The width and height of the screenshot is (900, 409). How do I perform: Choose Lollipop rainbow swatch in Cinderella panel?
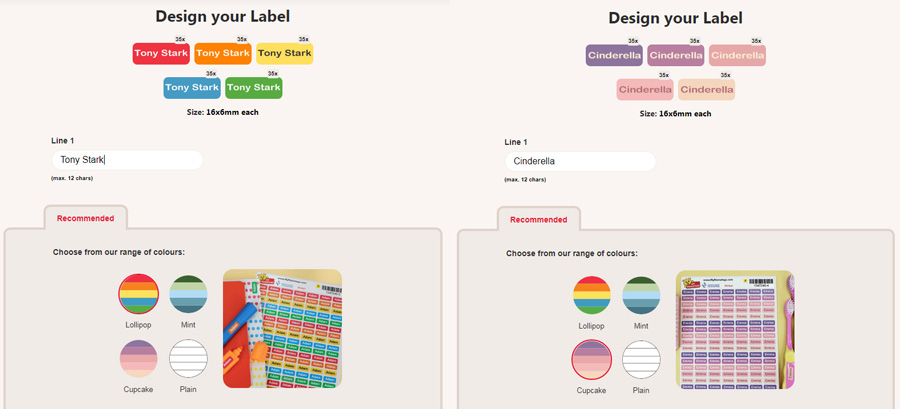(x=591, y=295)
